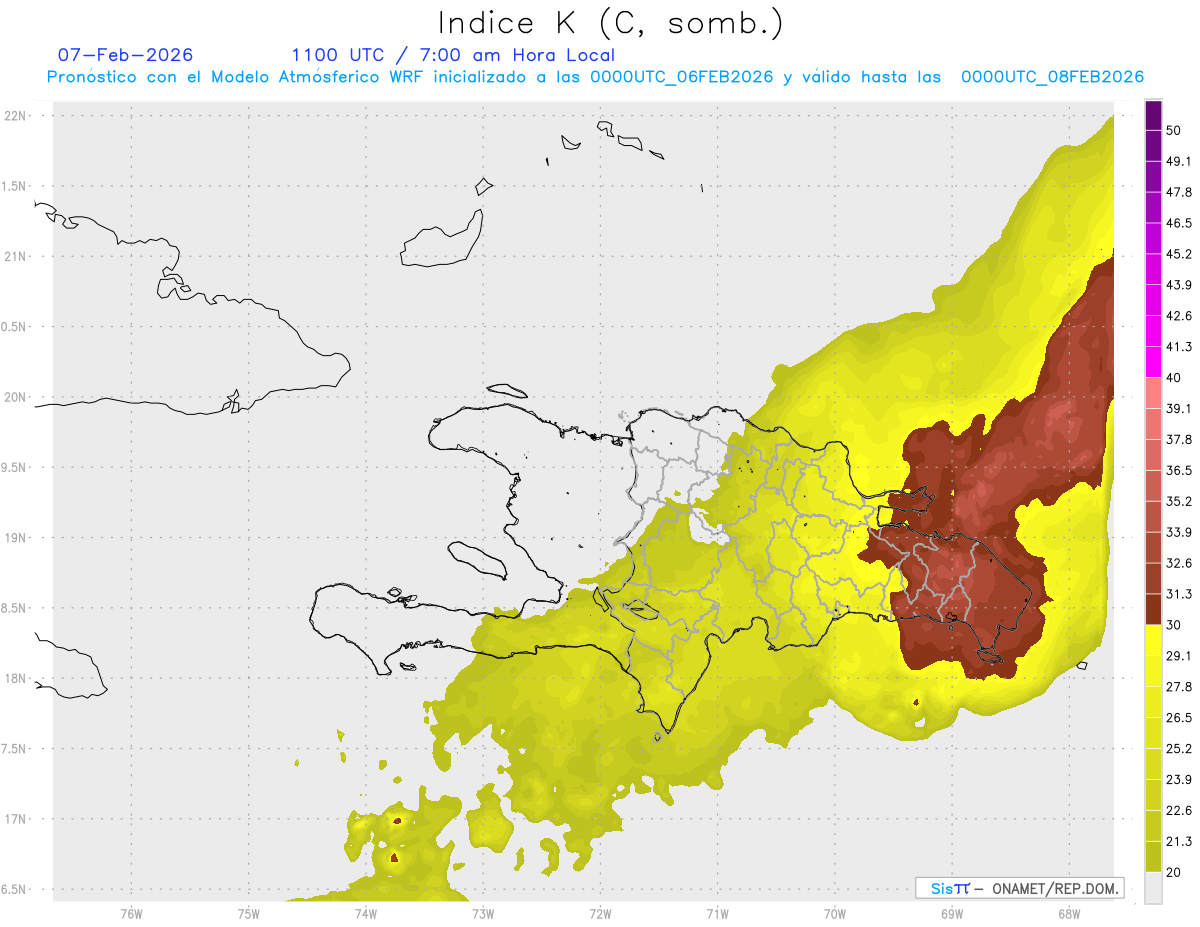1200x927 pixels.
Task: Pick the dark brown swatch between 30 and 31.3
Action: [x=1153, y=609]
